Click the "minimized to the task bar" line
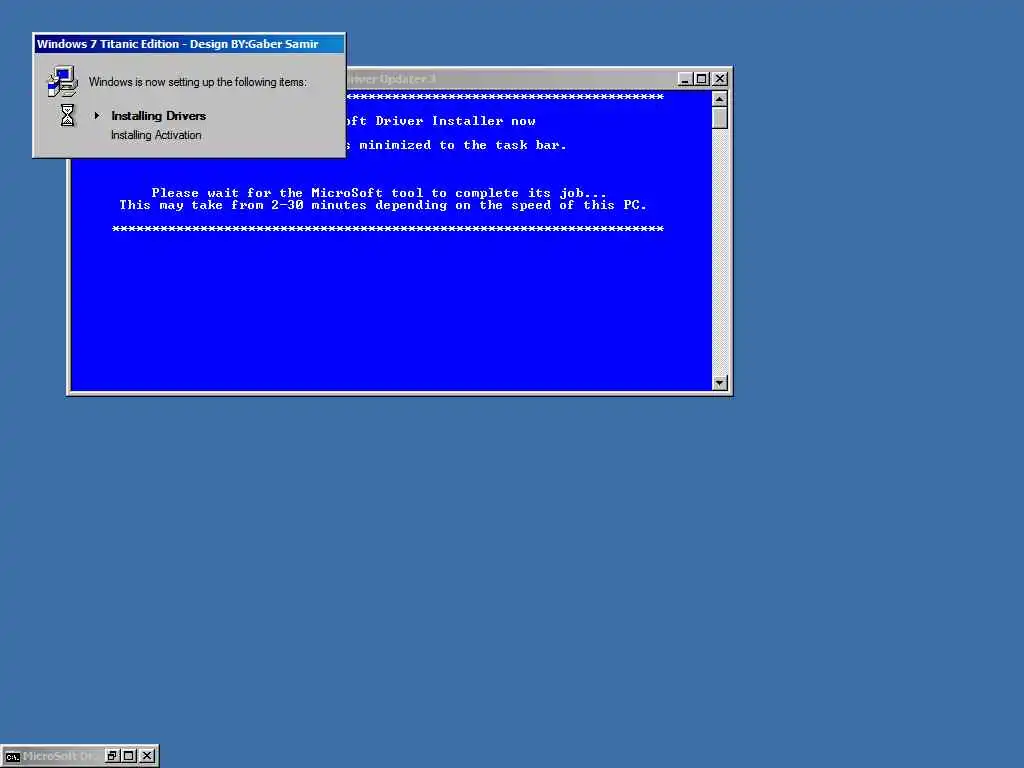Viewport: 1024px width, 768px height. [456, 145]
